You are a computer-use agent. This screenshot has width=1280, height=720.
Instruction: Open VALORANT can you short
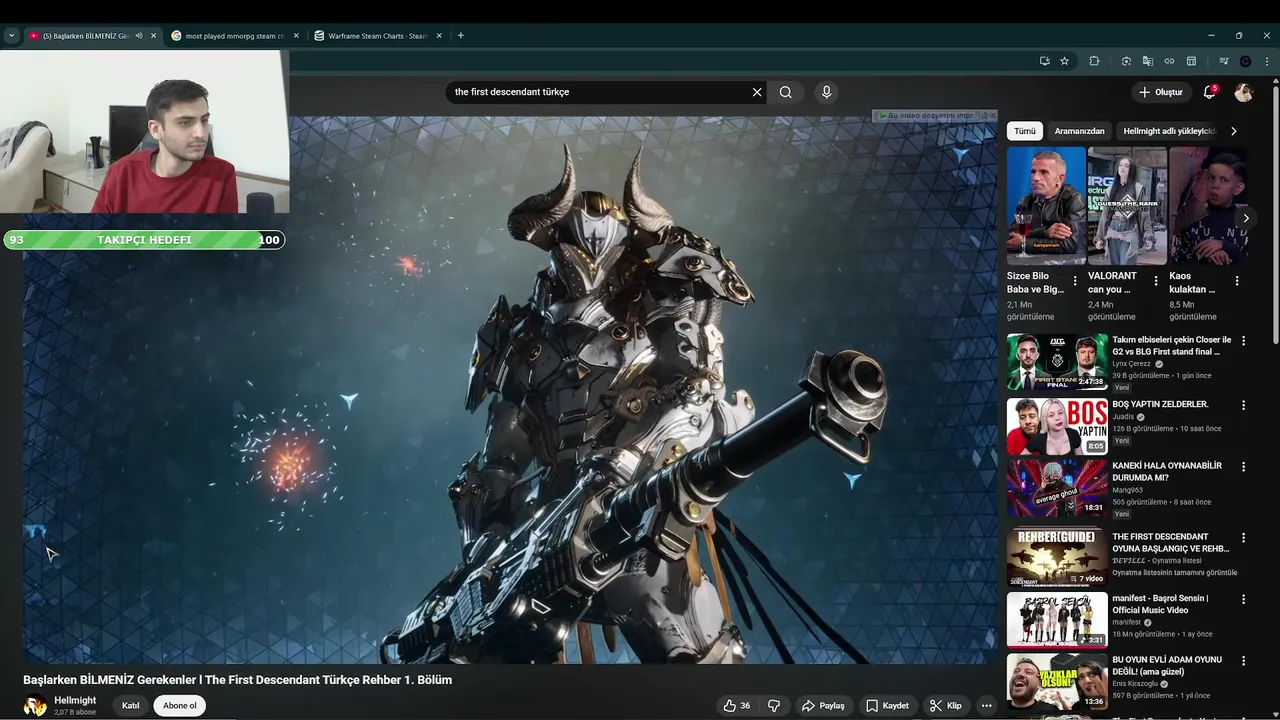(x=1127, y=206)
